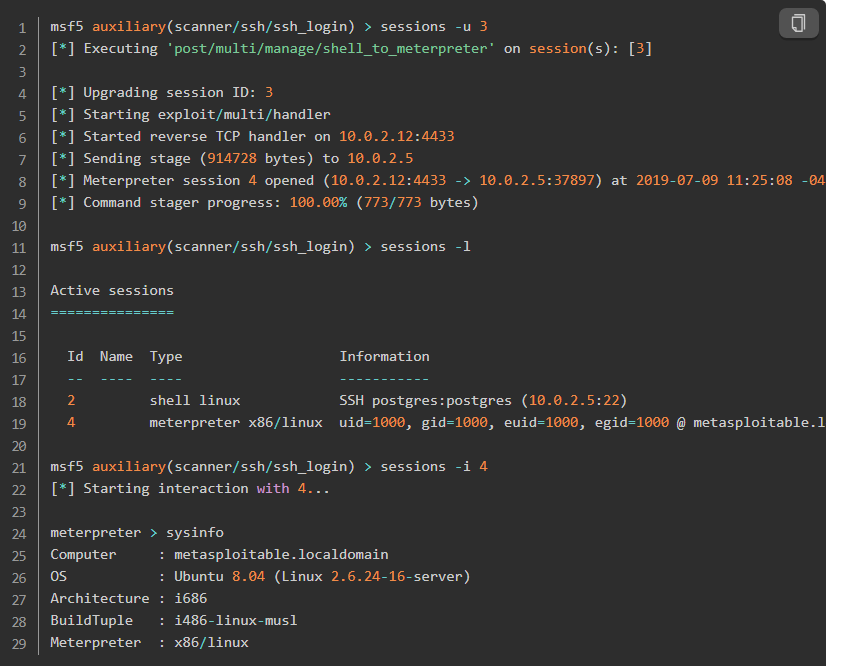Screen dimensions: 841x666
Task: Click the '10.0.2.12:4433' handler address on line 6
Action: point(396,137)
